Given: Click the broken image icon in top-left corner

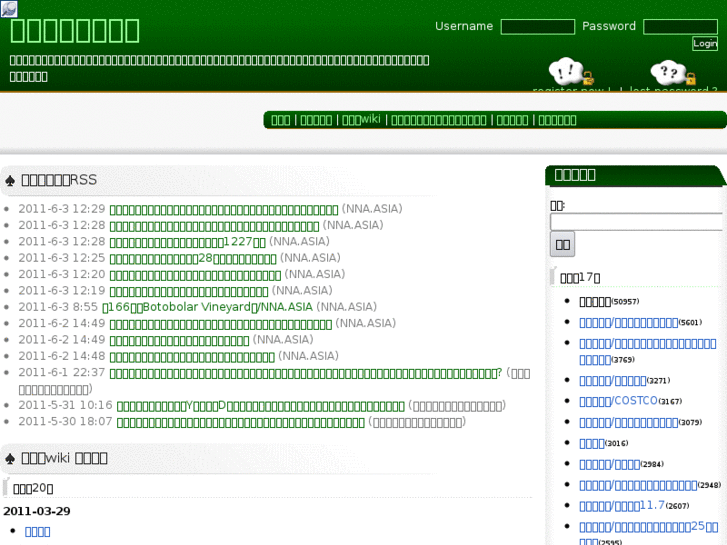Looking at the screenshot, I should tap(9, 9).
